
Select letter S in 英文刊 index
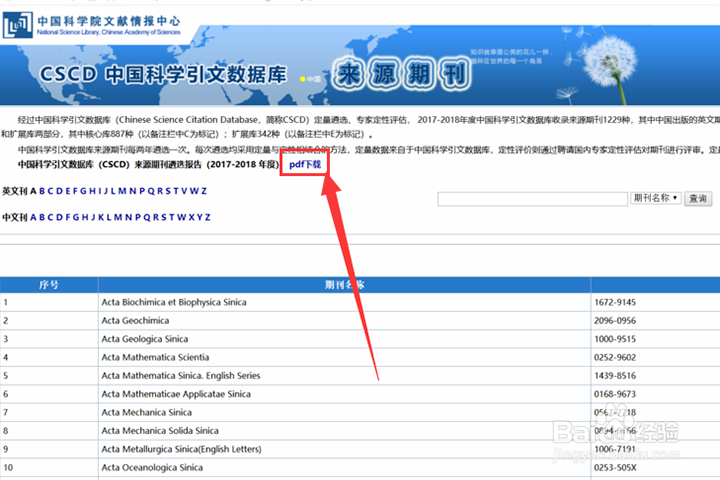point(168,191)
